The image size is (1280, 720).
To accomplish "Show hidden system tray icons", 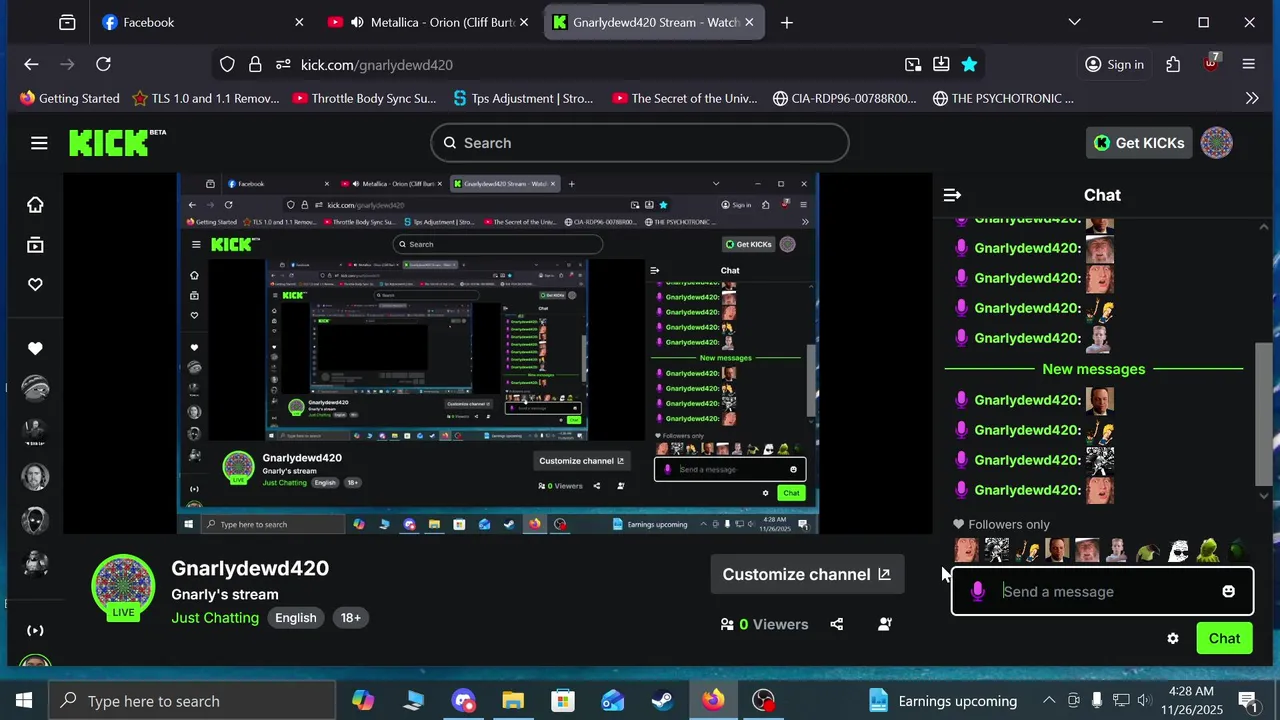I will point(1049,700).
